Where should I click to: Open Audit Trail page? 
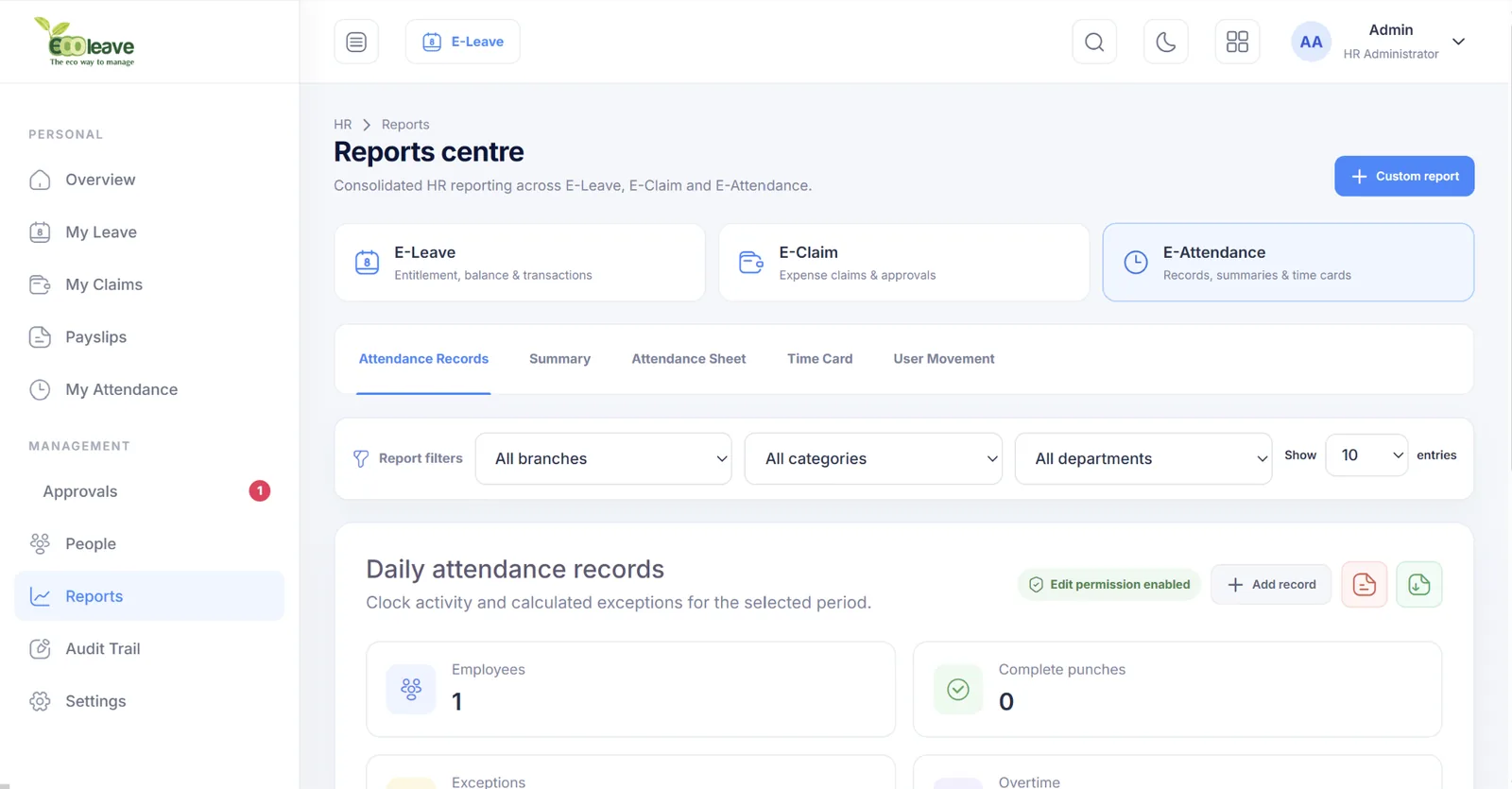coord(103,648)
